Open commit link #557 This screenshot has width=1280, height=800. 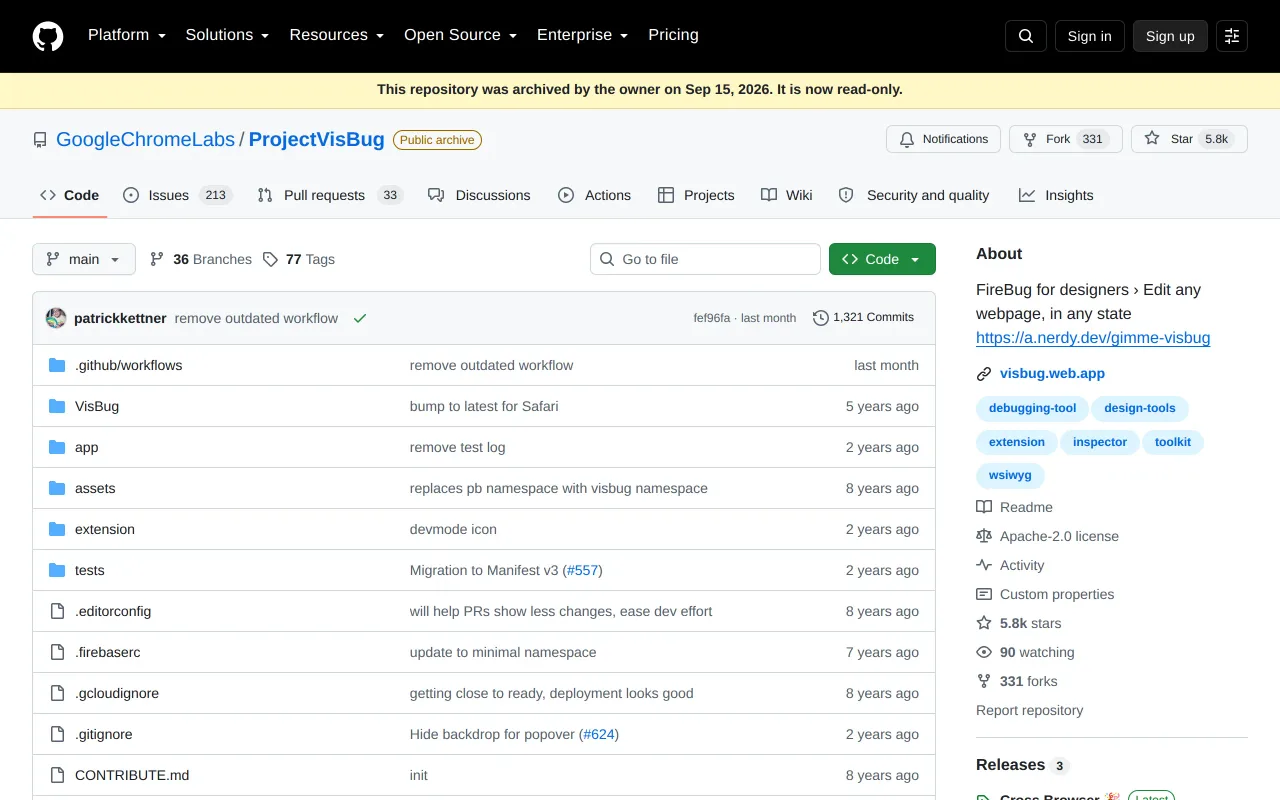tap(583, 570)
